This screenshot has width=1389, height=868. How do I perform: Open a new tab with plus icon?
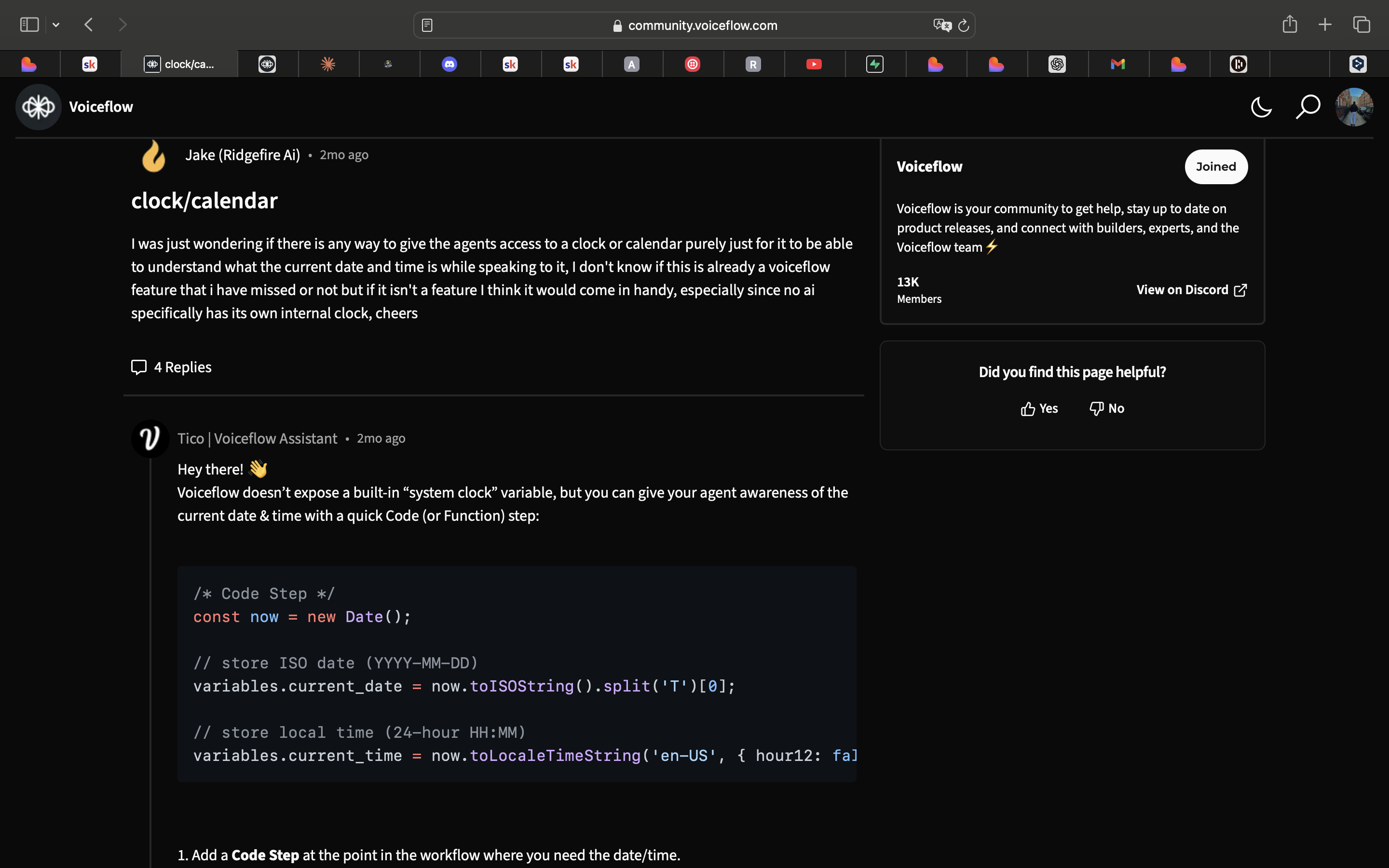coord(1325,25)
